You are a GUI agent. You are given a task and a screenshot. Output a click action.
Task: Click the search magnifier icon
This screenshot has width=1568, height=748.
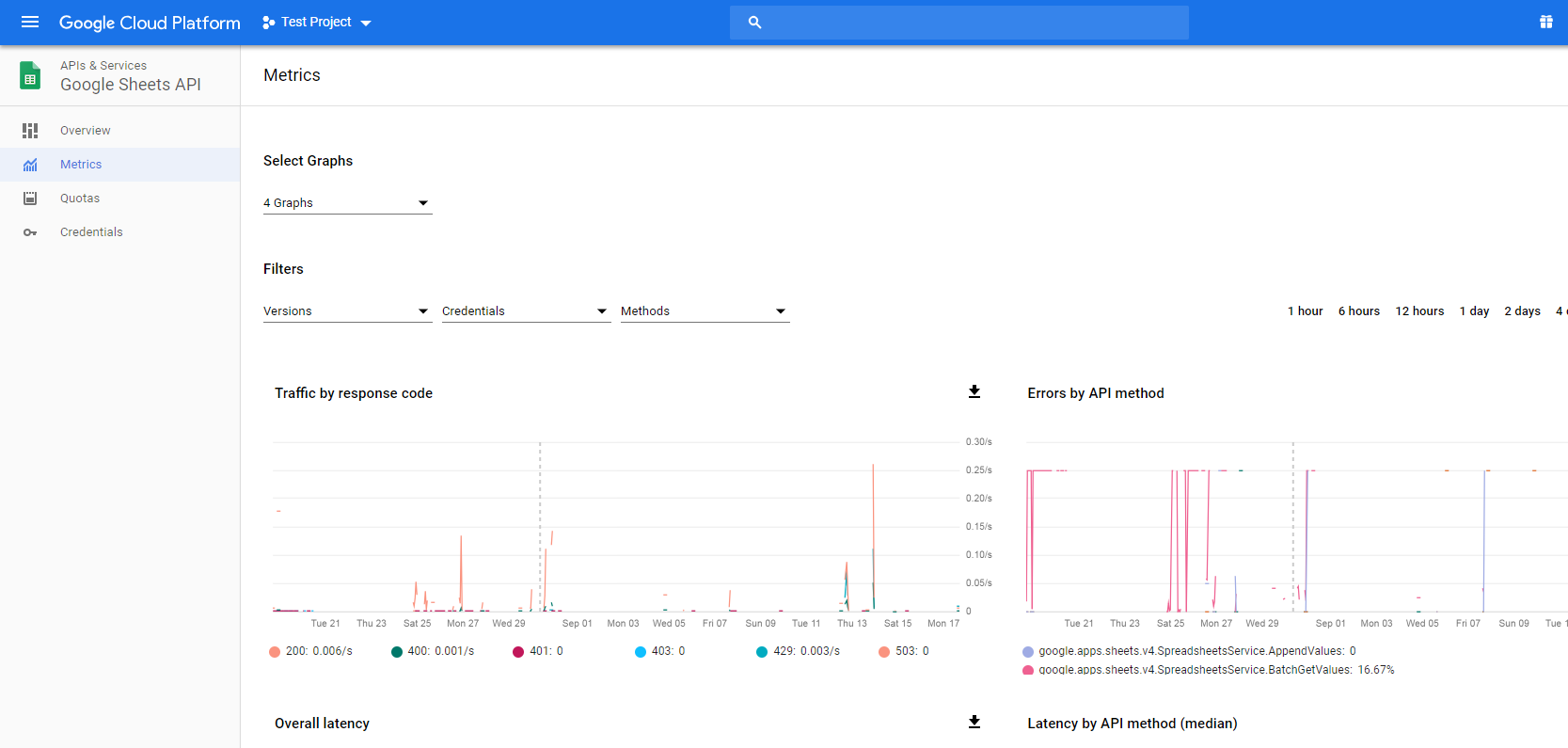click(x=754, y=23)
